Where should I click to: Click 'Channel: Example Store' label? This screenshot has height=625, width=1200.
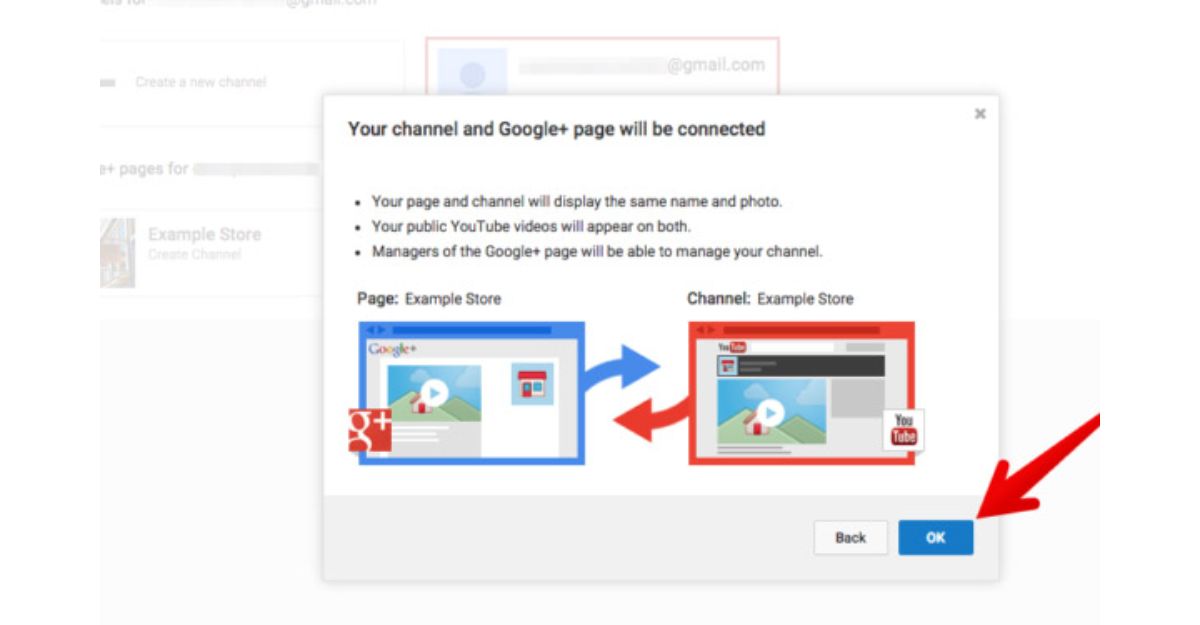click(x=770, y=299)
